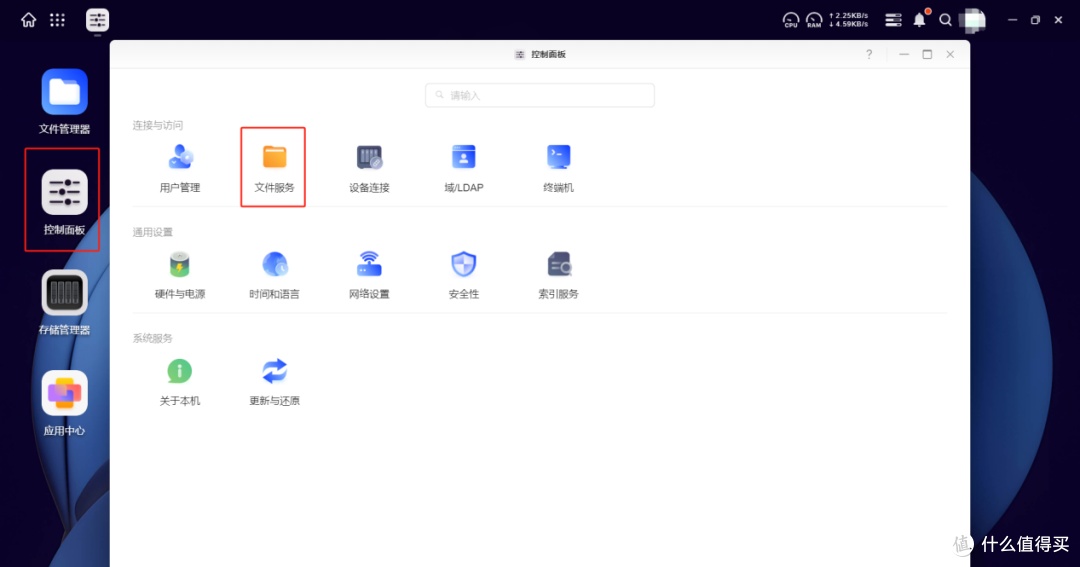
Task: Open Security (安全性) settings
Action: coord(464,274)
